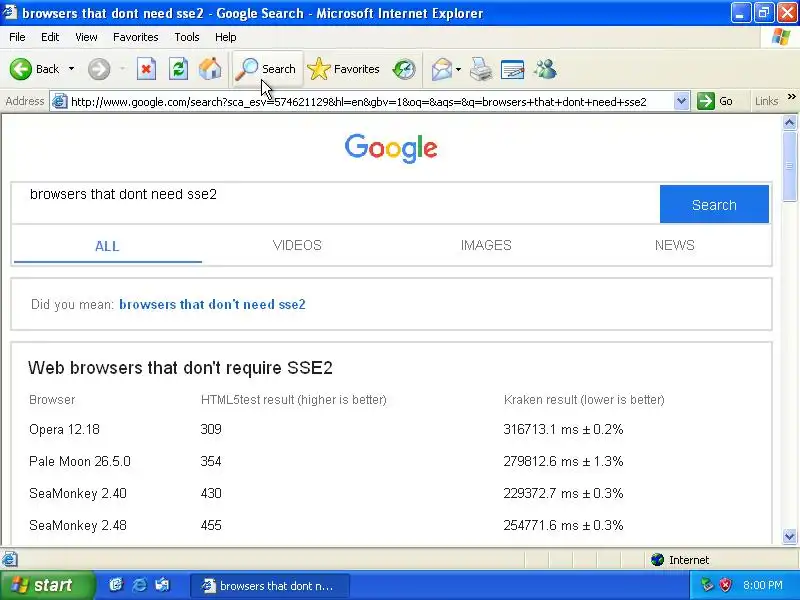
Task: Expand the Mail dropdown arrow
Action: pos(459,69)
